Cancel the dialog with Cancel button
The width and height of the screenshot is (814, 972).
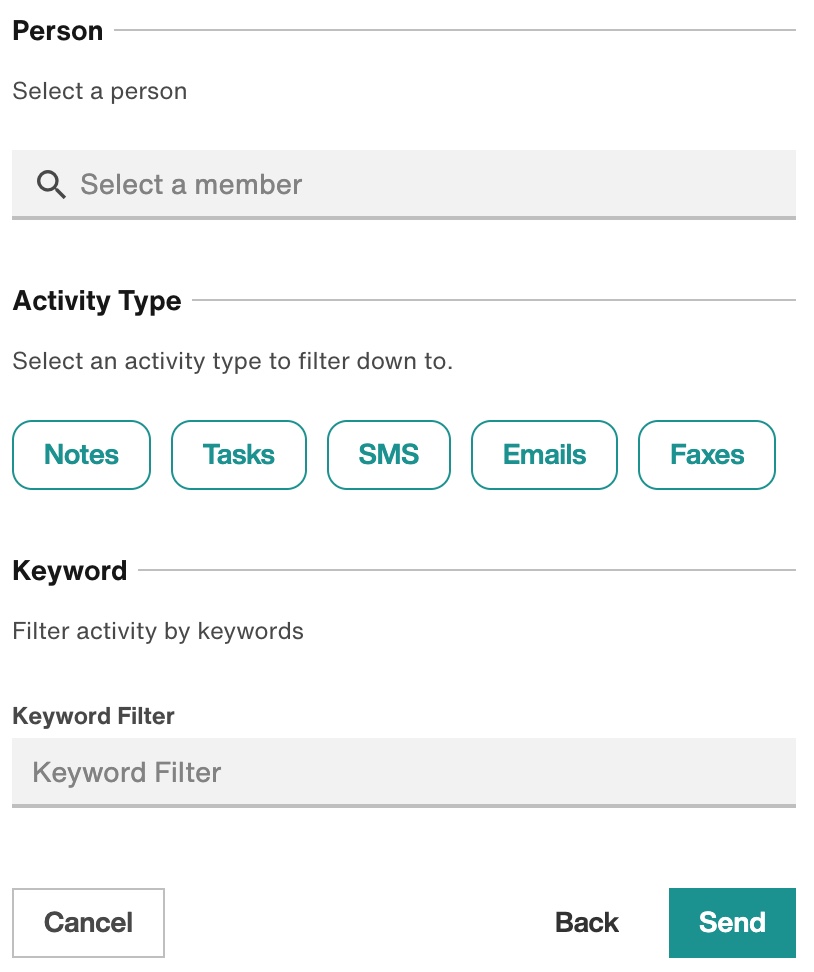coord(88,922)
